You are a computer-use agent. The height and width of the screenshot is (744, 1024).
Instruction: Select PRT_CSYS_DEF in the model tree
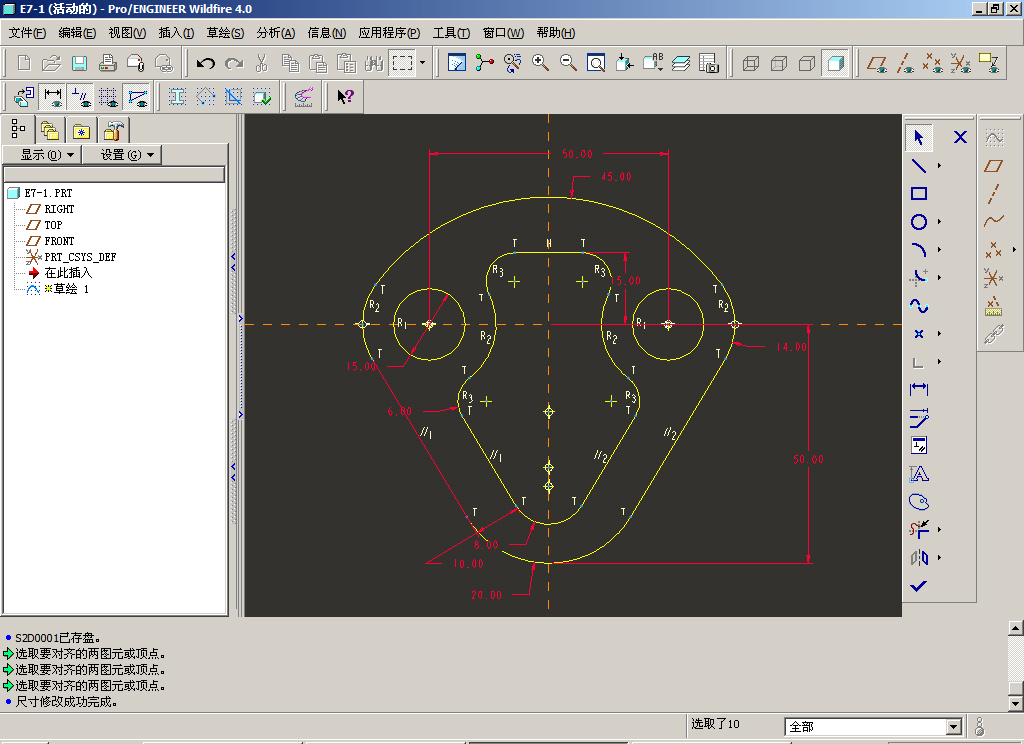(80, 257)
